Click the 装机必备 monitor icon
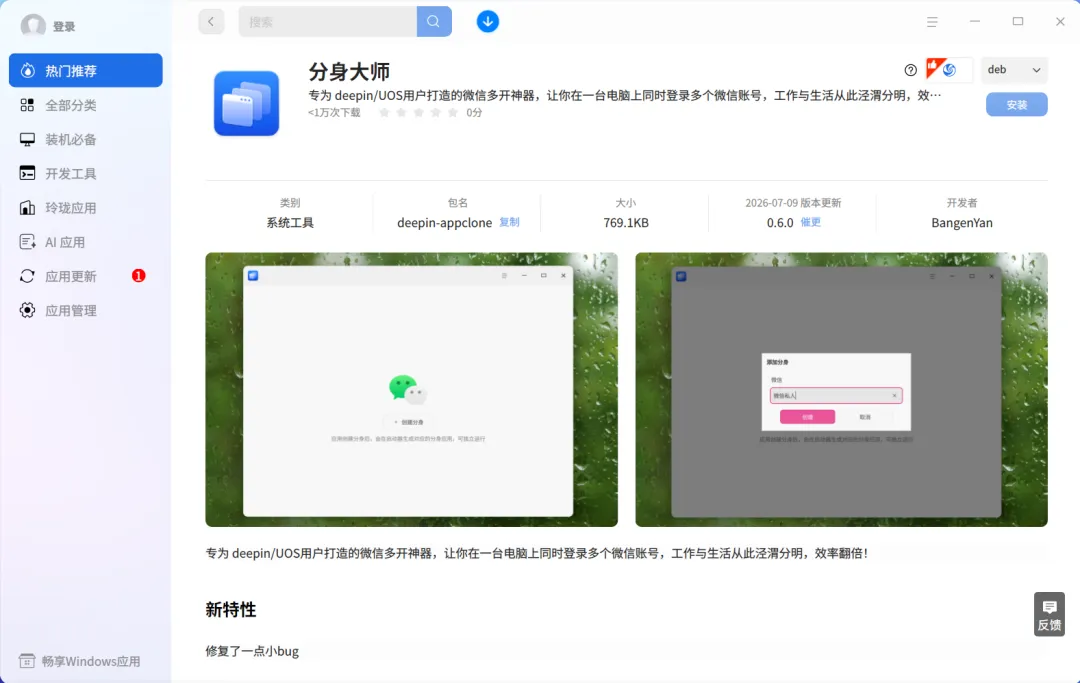Image resolution: width=1080 pixels, height=683 pixels. [28, 139]
